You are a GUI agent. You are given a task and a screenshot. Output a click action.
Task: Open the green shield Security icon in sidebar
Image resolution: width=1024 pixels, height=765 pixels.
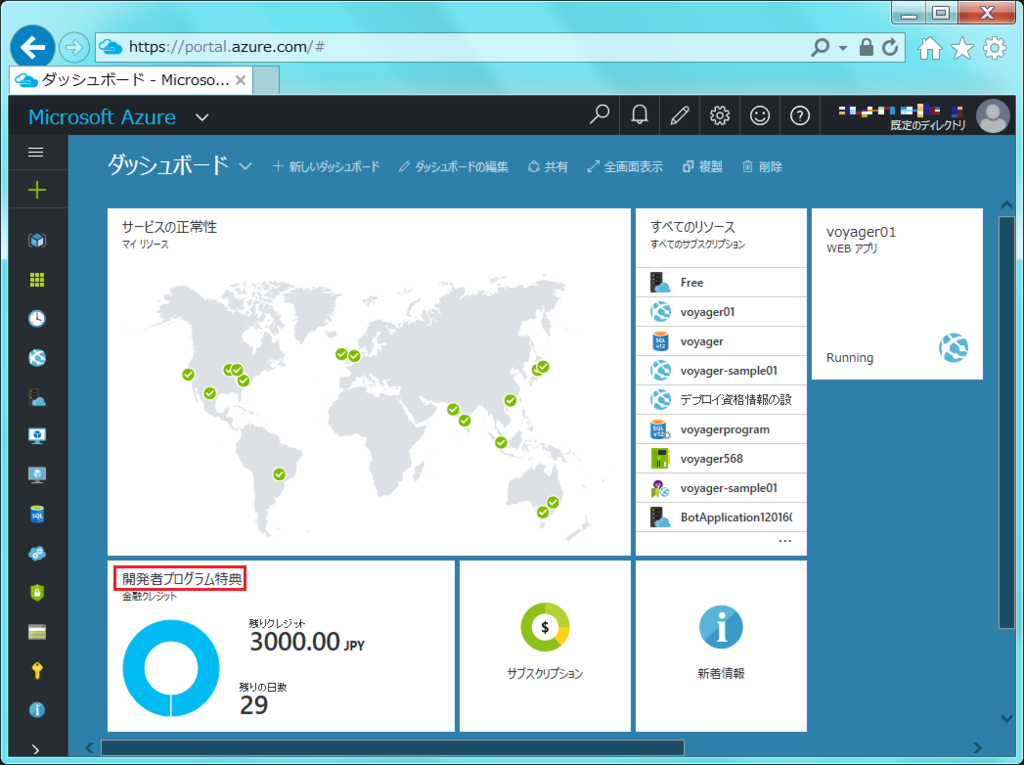37,593
